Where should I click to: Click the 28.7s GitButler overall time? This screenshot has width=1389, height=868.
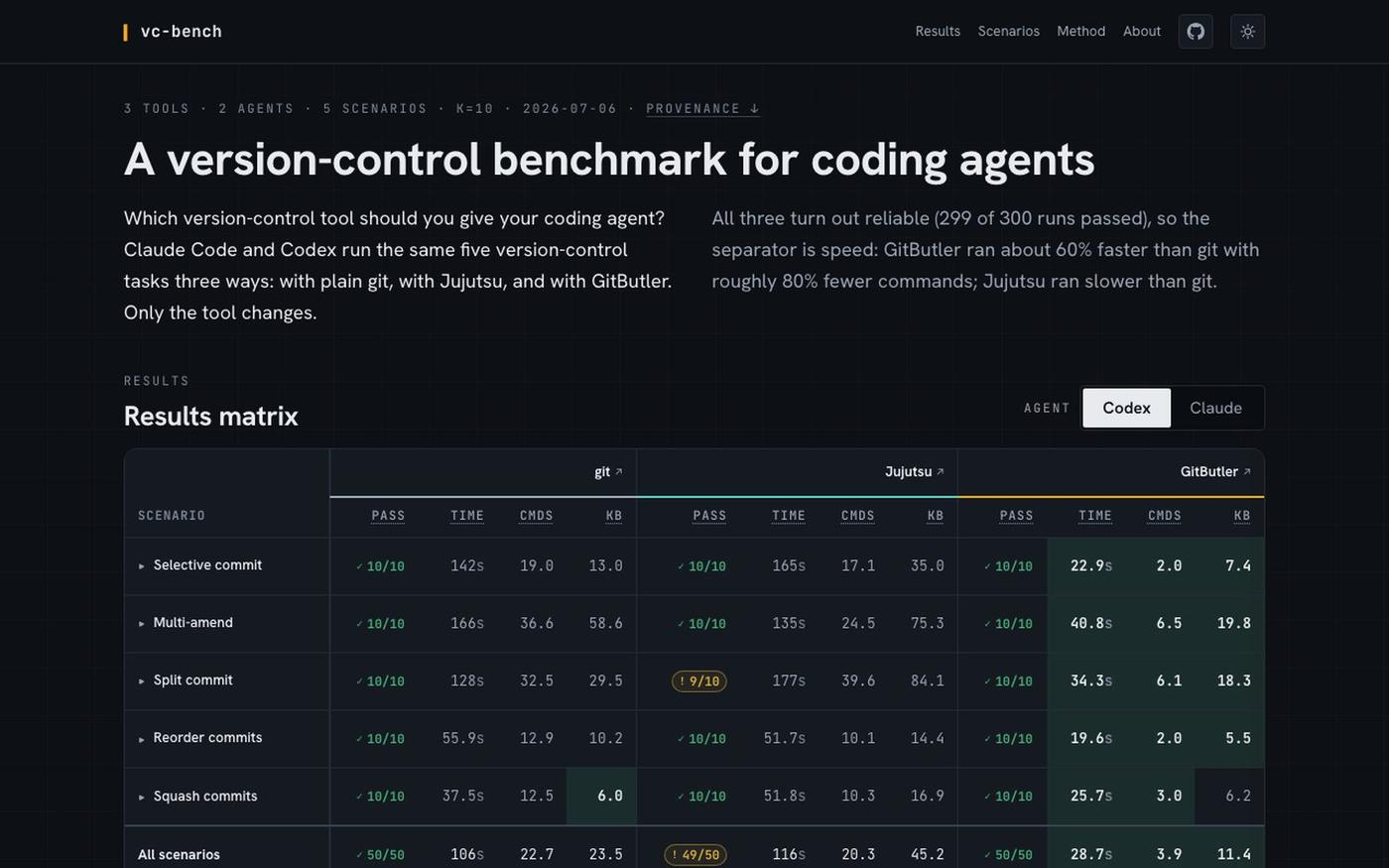pos(1091,855)
